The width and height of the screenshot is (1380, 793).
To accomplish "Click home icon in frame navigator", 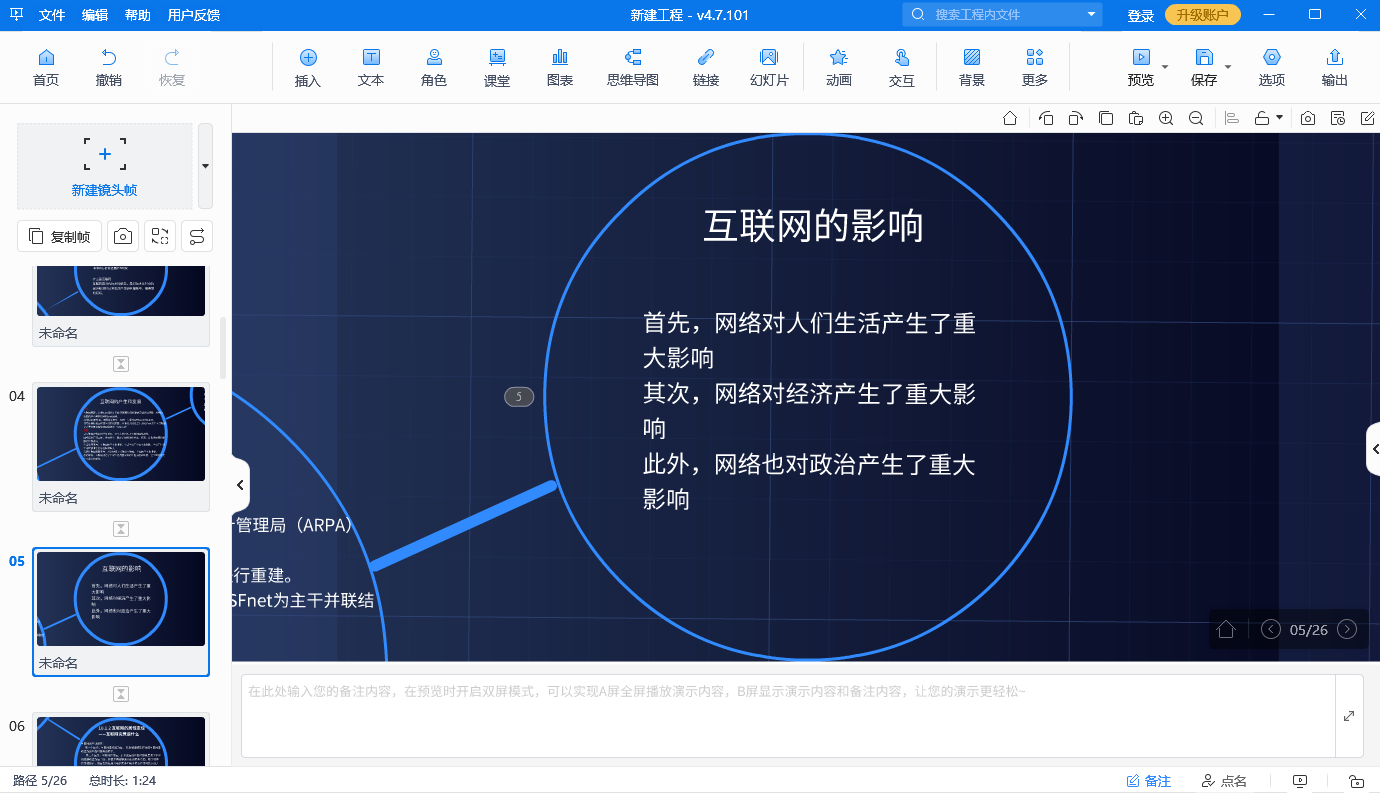I will [1226, 629].
